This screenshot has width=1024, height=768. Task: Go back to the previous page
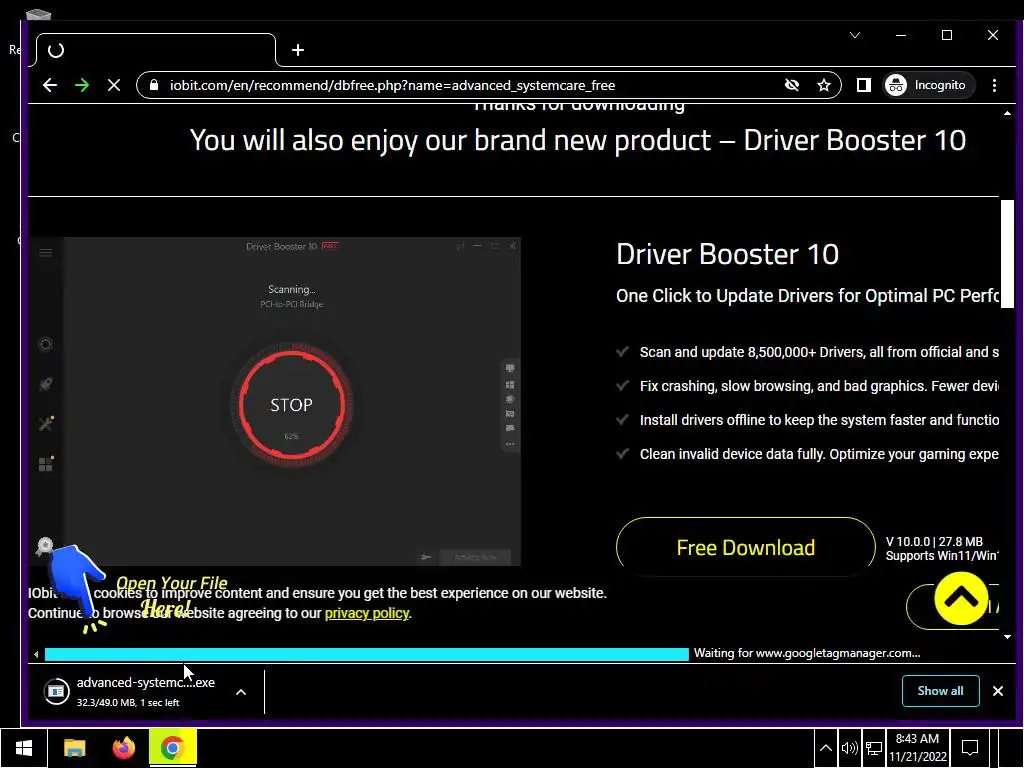pos(50,85)
